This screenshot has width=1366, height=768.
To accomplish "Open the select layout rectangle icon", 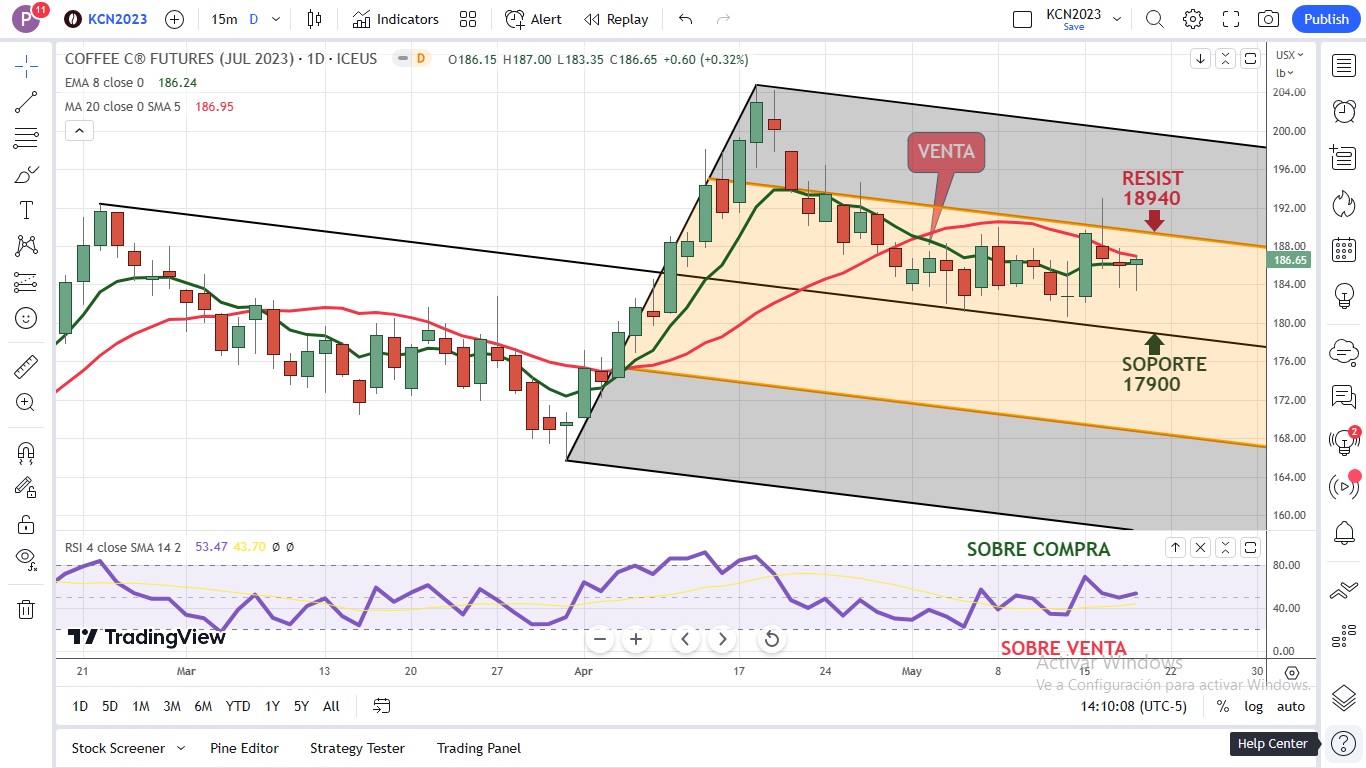I will click(1022, 19).
